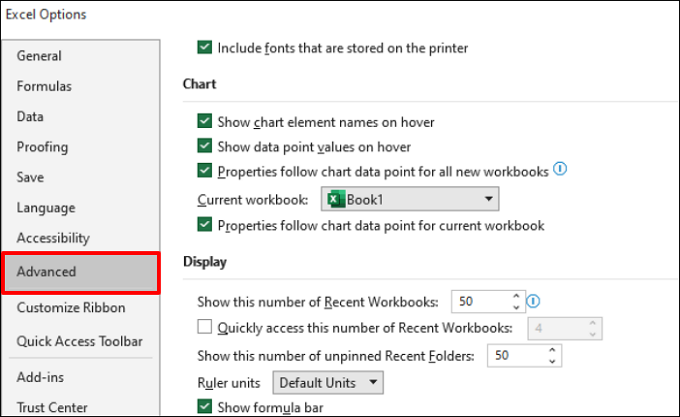Open the Current workbook dropdown
This screenshot has width=680, height=417.
(488, 200)
